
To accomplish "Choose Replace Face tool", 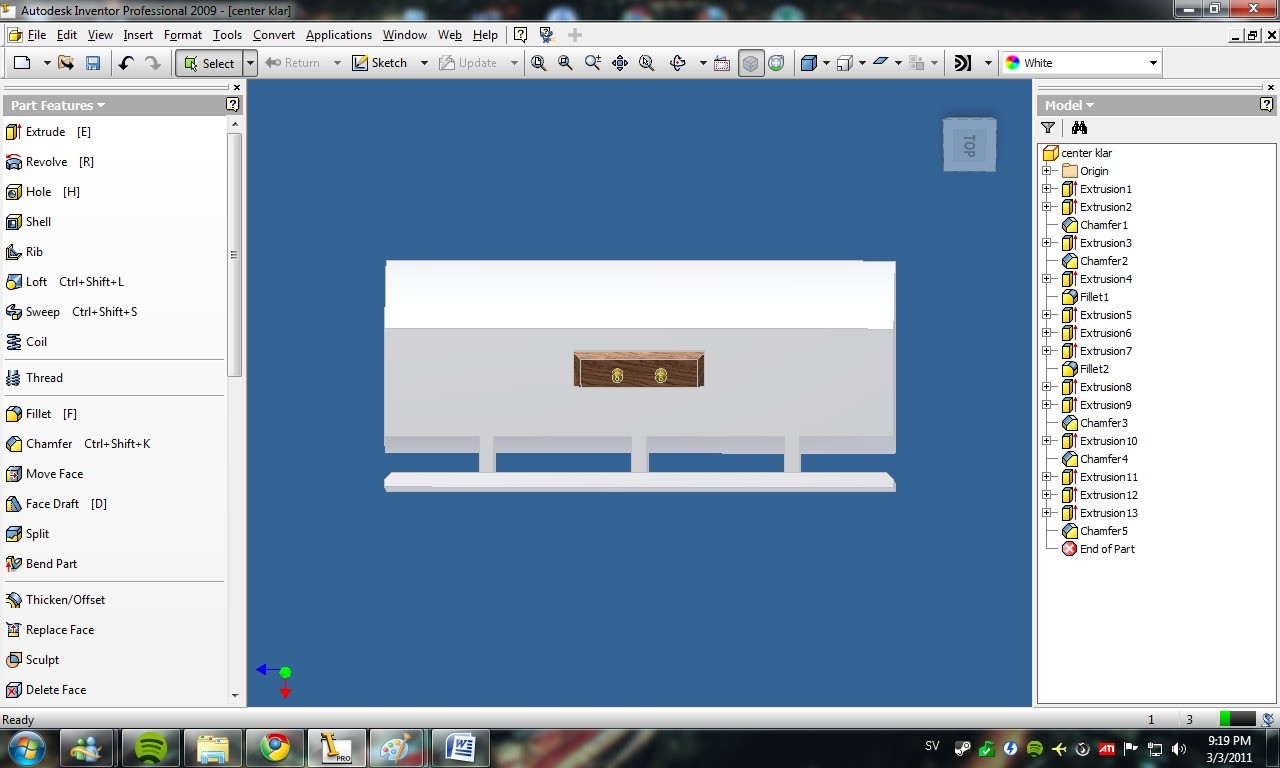I will click(50, 630).
